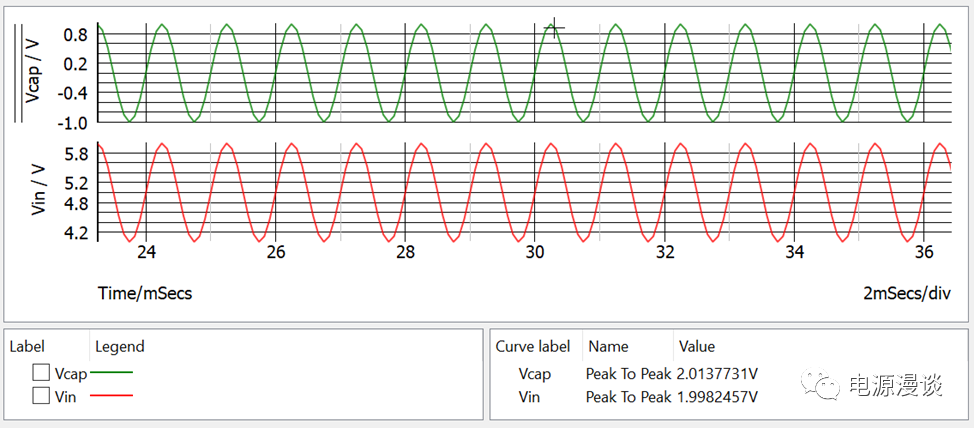Screen dimensions: 974x428
Task: Click the red Vin legend line
Action: point(111,396)
